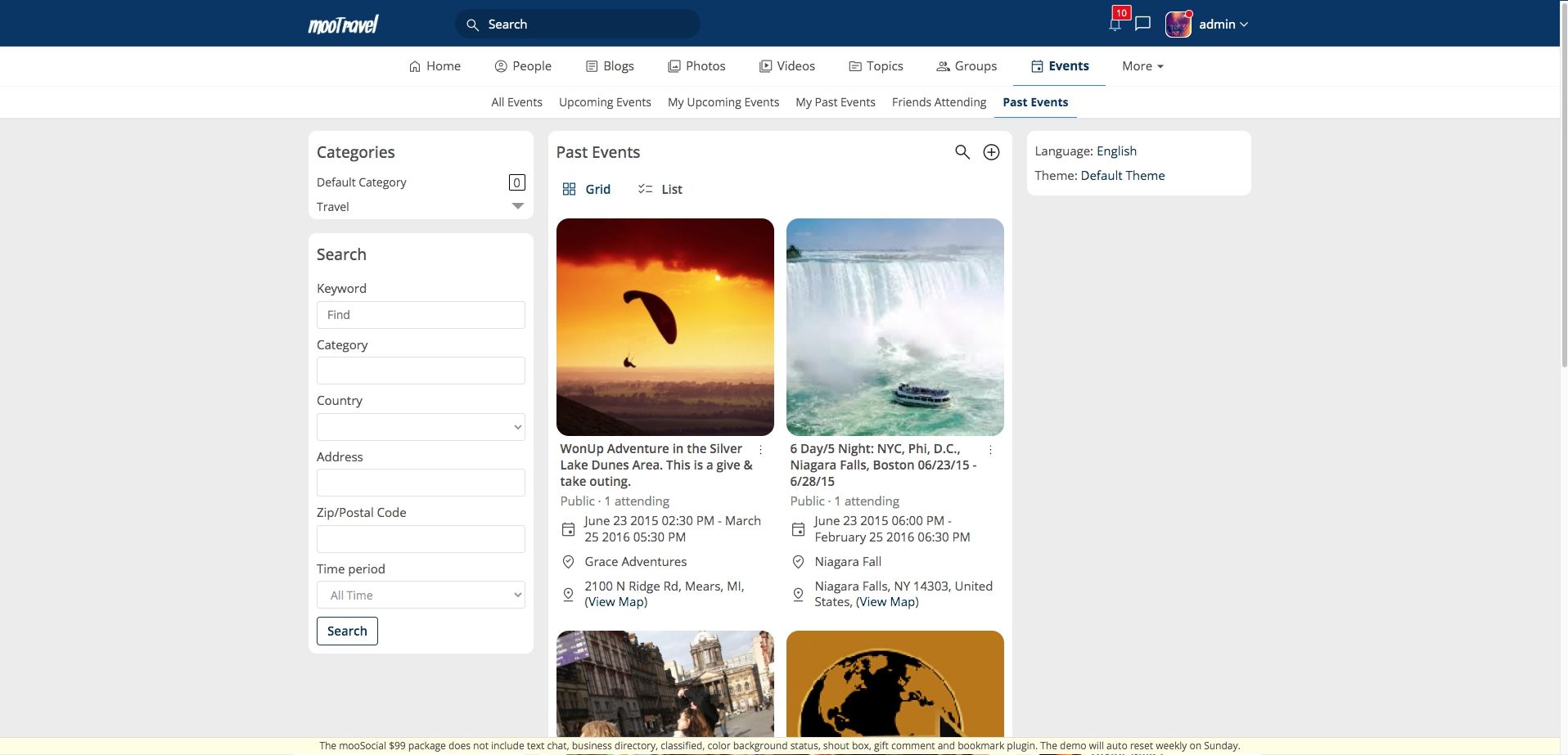Click the plus icon to create event
1568x755 pixels.
click(x=991, y=152)
